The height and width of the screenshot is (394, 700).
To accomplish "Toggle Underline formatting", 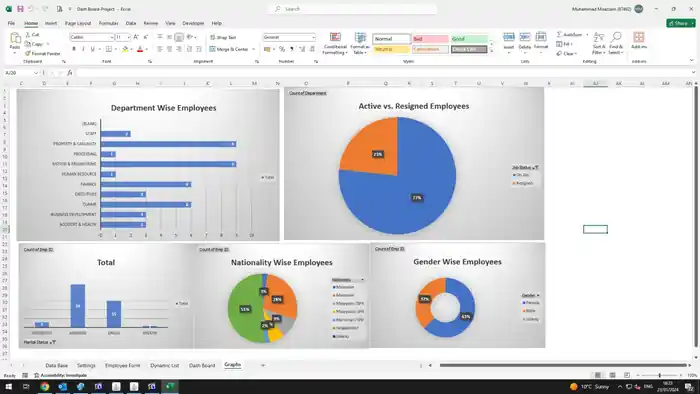I will pyautogui.click(x=92, y=49).
